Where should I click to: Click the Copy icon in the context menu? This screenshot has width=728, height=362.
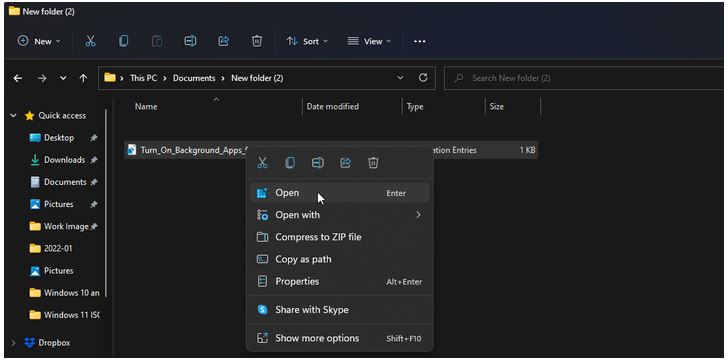click(290, 162)
